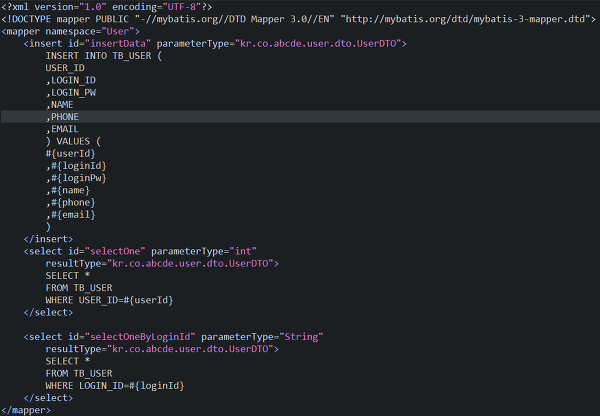This screenshot has height=416, width=600.
Task: Click "WHERE USER_ID=#{userId}" line
Action: click(x=109, y=300)
